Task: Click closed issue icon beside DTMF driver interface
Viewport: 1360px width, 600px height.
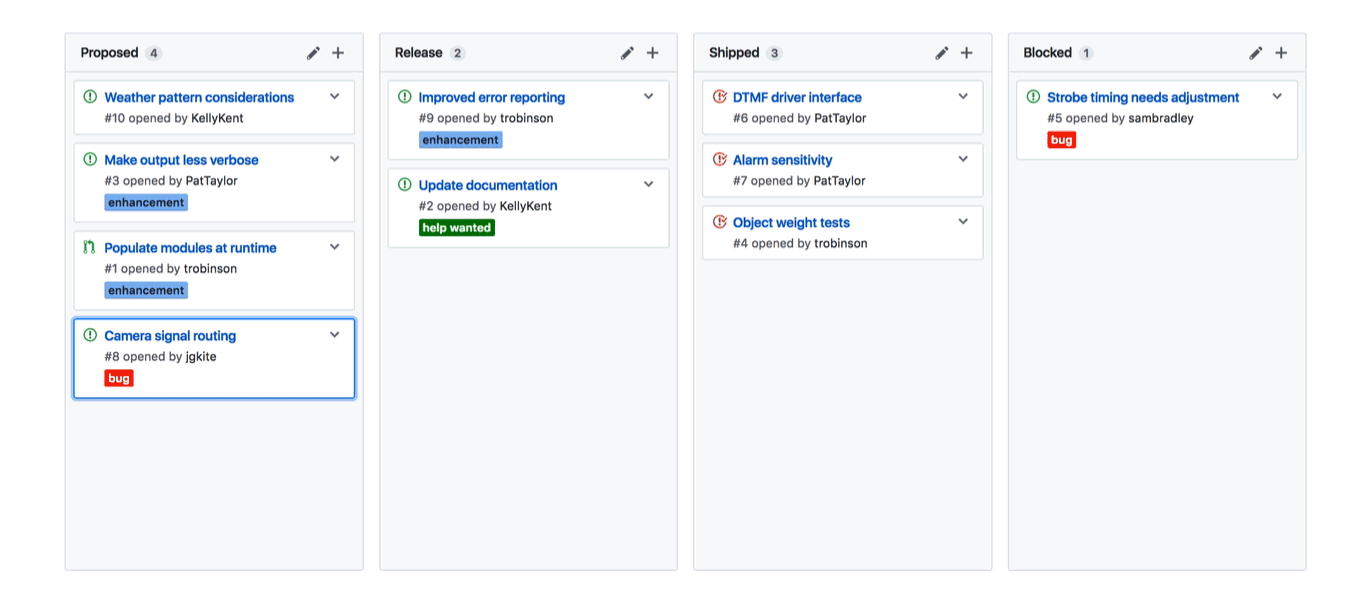Action: tap(719, 97)
